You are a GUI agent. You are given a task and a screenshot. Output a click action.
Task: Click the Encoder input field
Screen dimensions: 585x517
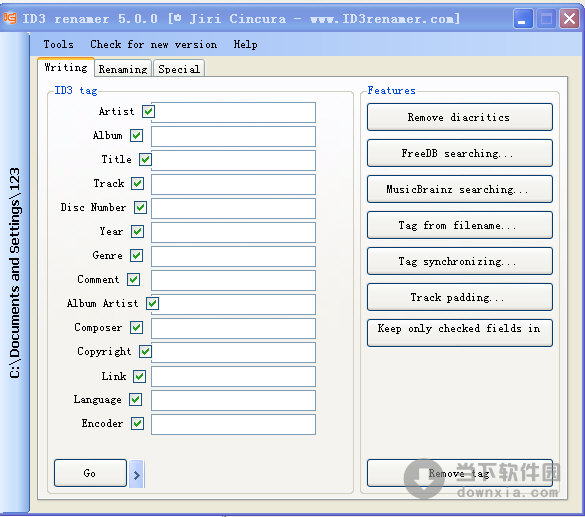click(234, 424)
